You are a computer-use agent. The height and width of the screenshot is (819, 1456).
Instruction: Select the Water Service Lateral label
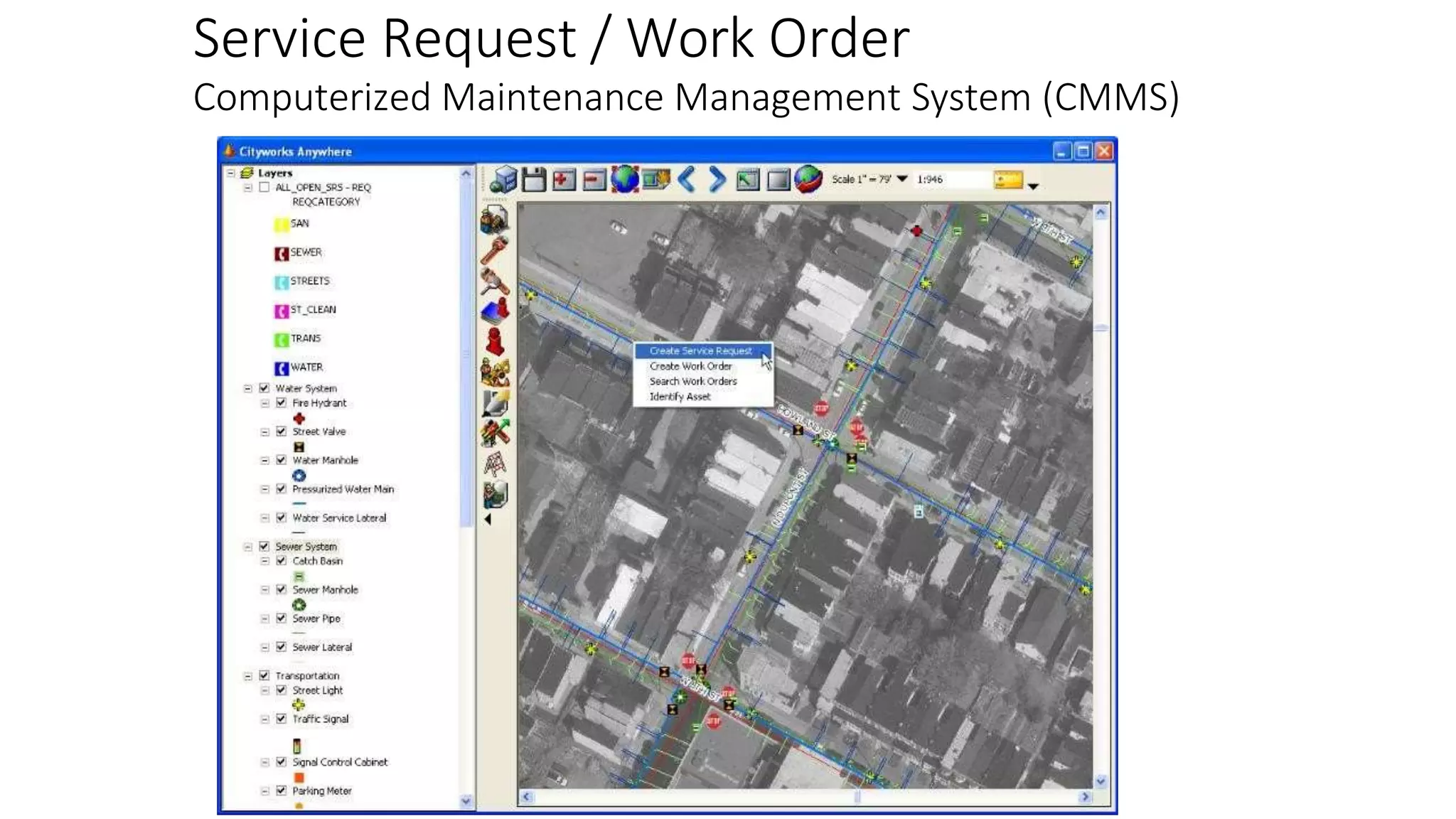339,518
